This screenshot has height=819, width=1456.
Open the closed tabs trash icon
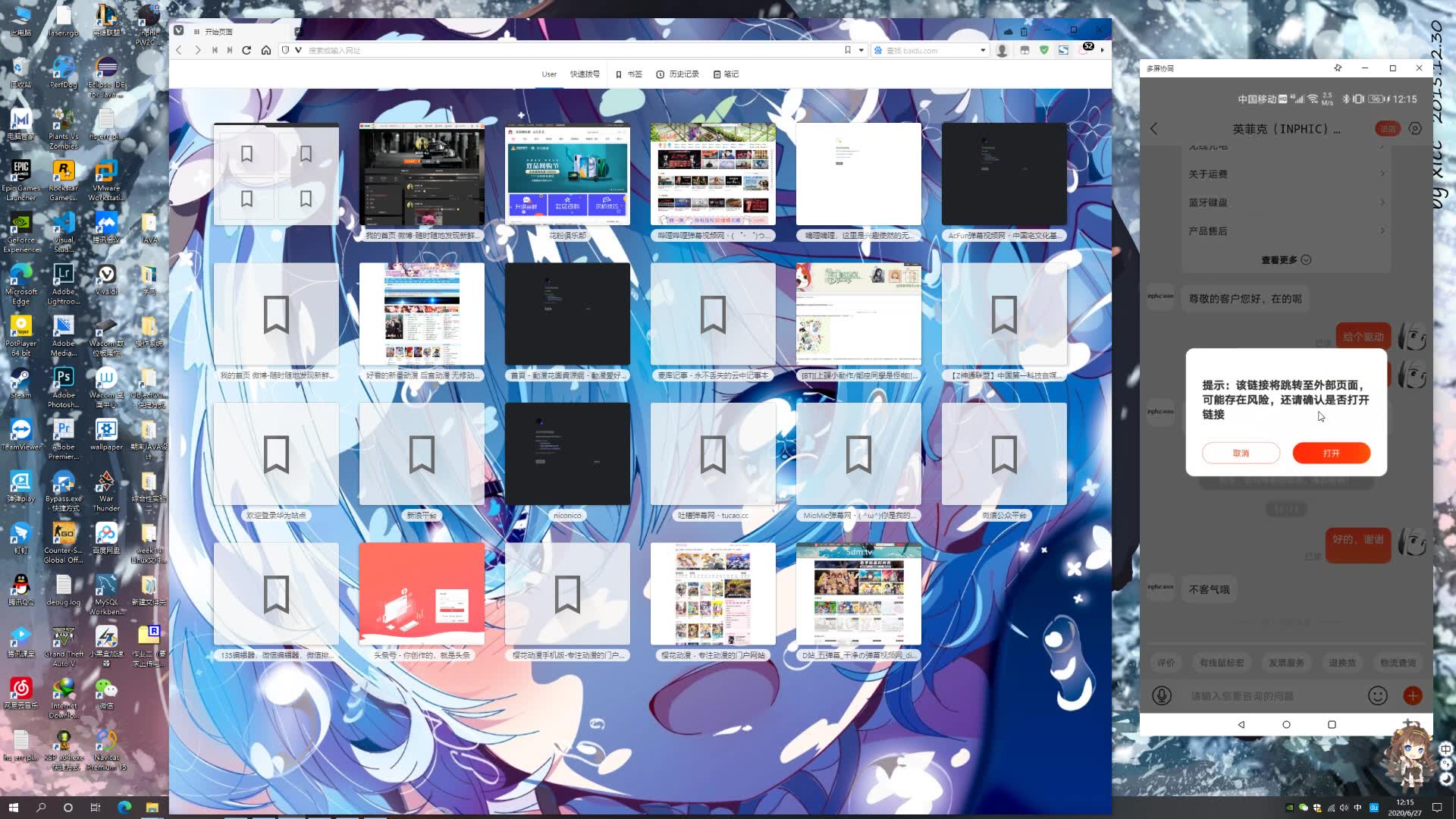click(x=1024, y=31)
